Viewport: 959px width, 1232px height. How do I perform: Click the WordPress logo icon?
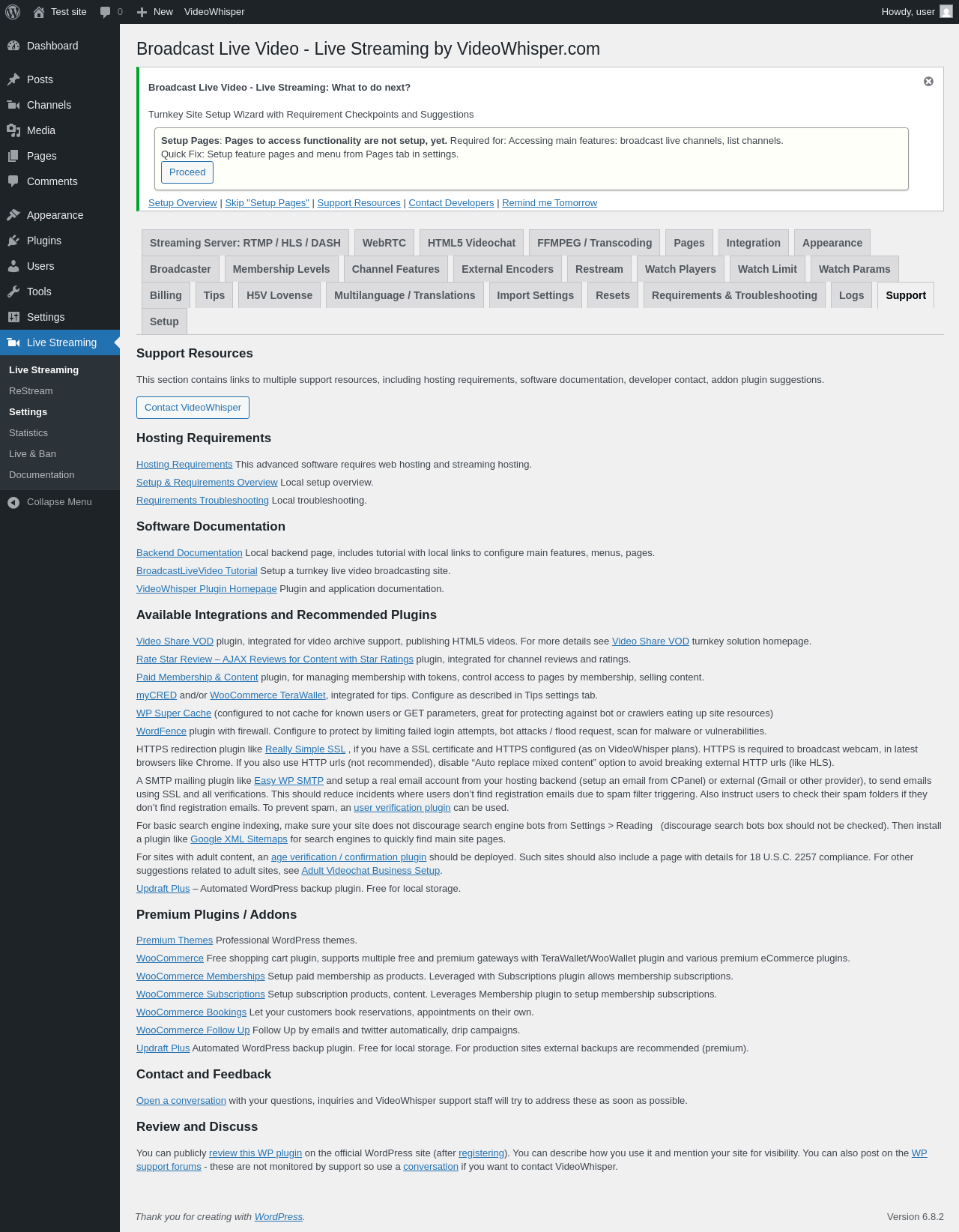click(13, 12)
